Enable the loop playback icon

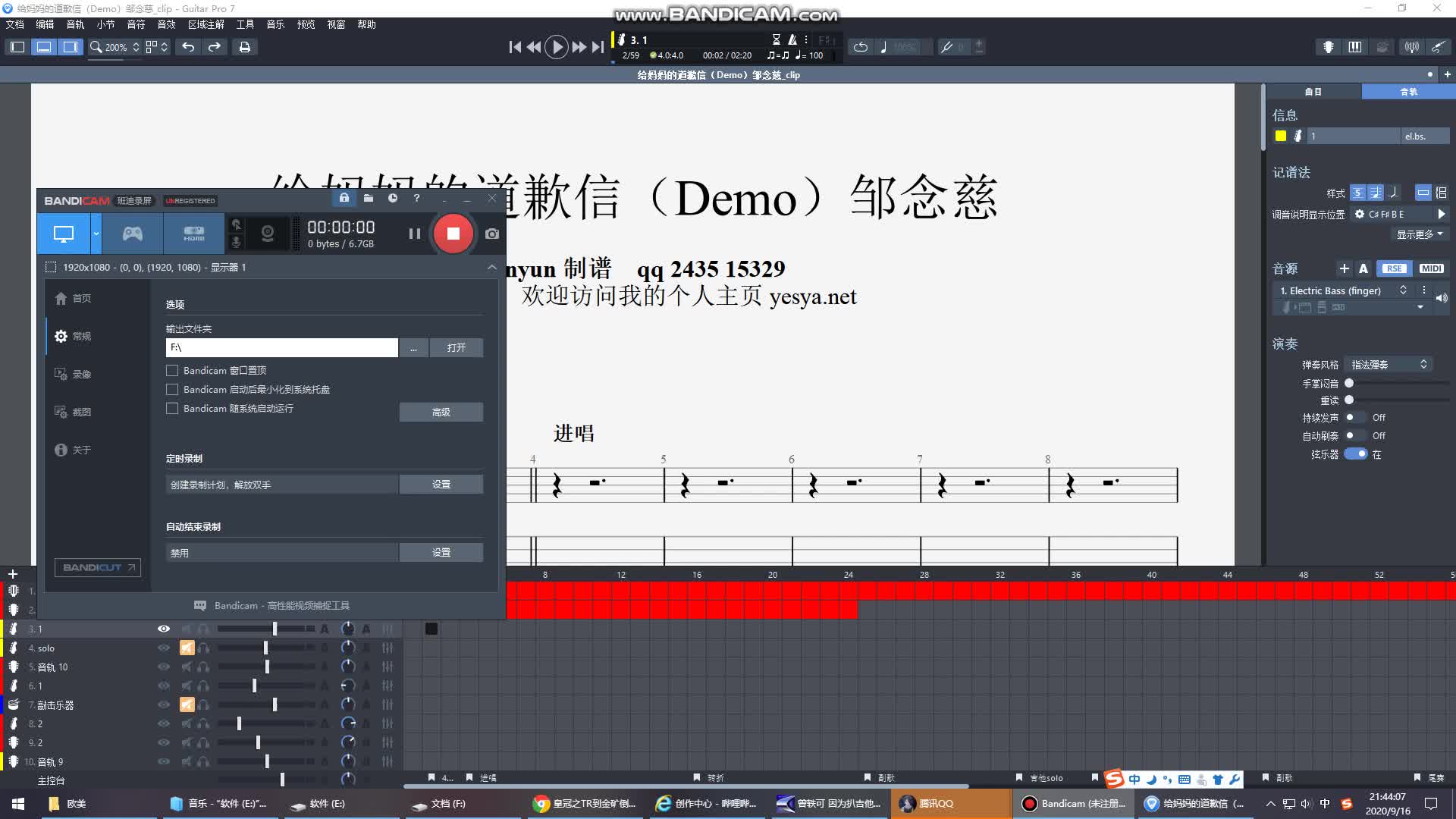point(860,47)
